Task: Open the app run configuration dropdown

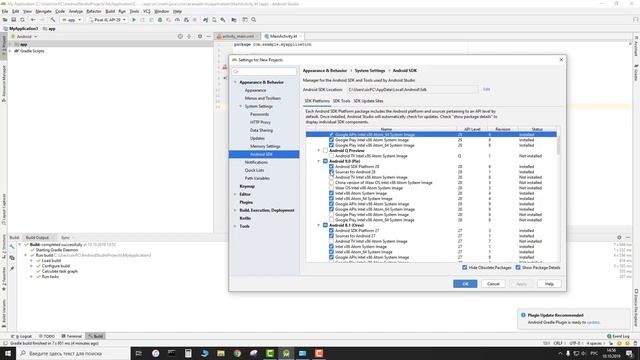Action: point(71,20)
